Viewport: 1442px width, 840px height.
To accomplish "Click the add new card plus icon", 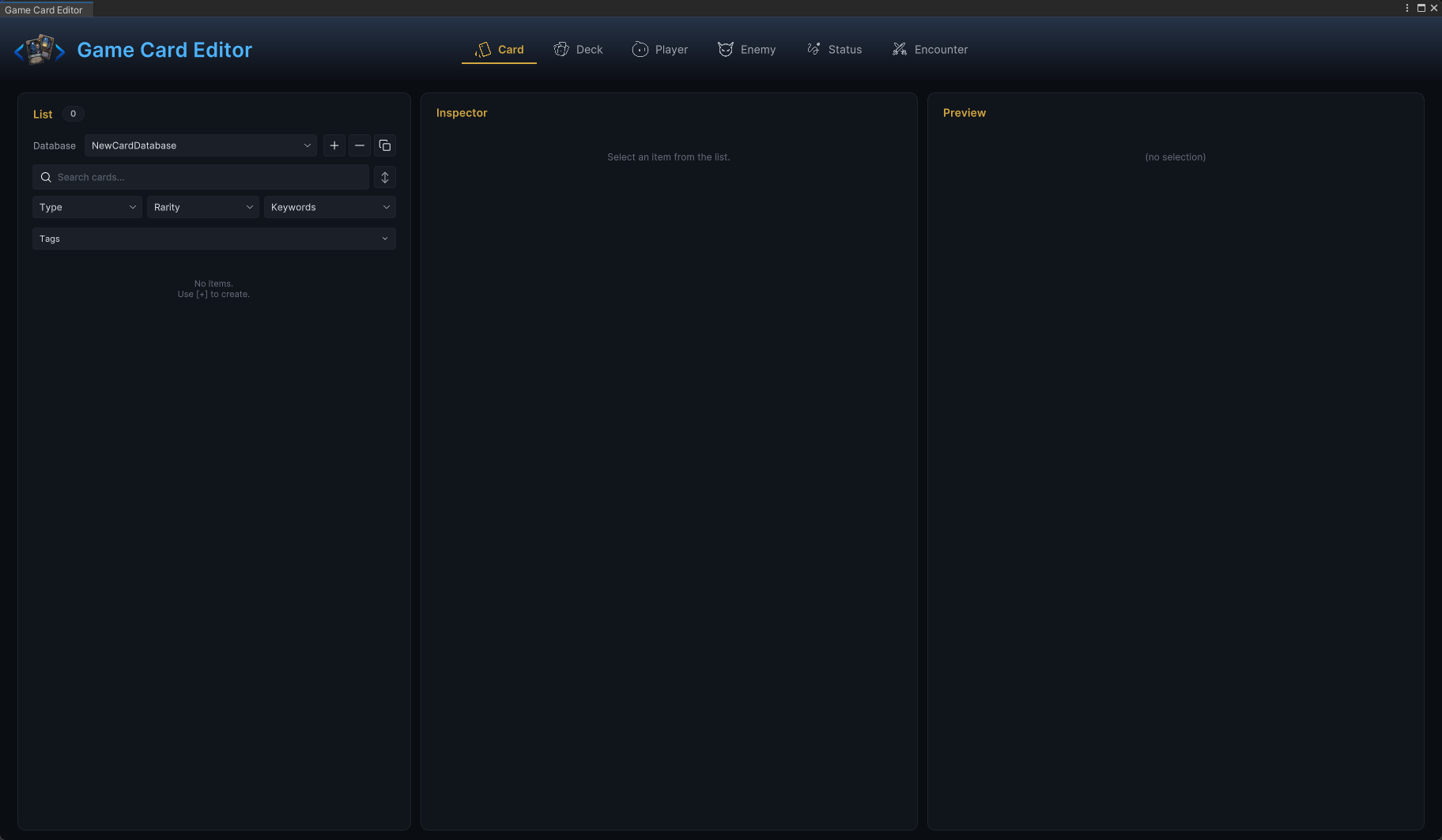I will (x=334, y=145).
